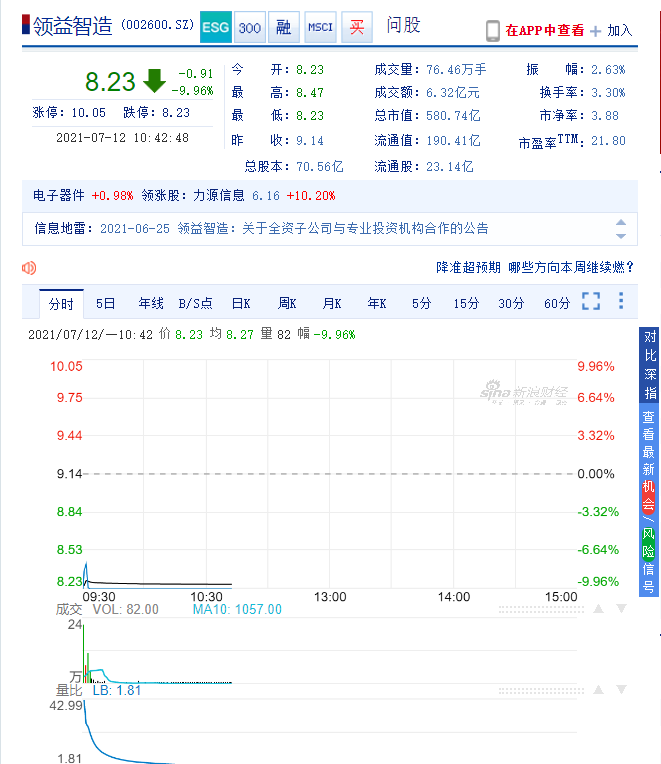Screen dimensions: 661x764
Task: Switch to the 5分 chart tab
Action: coord(421,304)
